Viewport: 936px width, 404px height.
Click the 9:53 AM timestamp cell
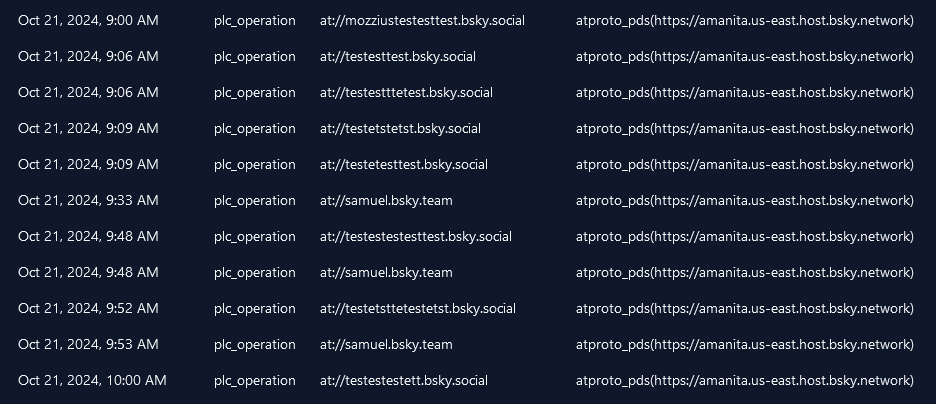click(x=88, y=344)
